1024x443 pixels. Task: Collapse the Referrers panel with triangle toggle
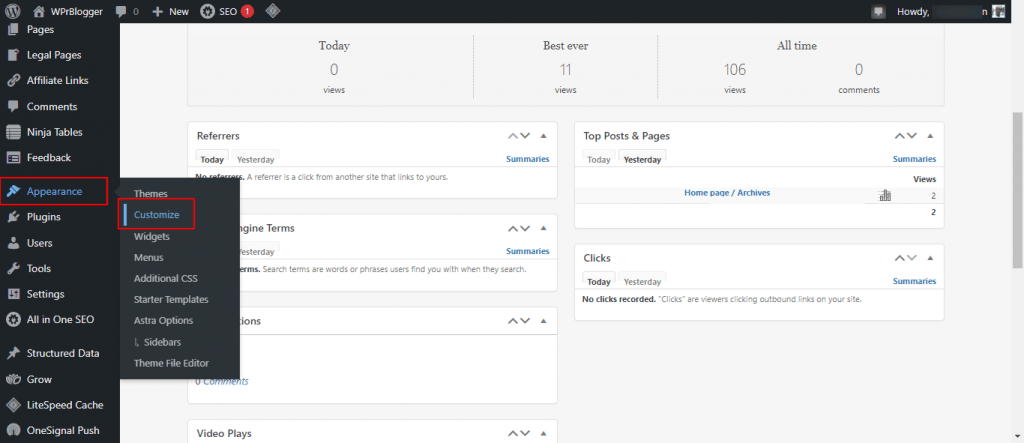click(x=543, y=136)
